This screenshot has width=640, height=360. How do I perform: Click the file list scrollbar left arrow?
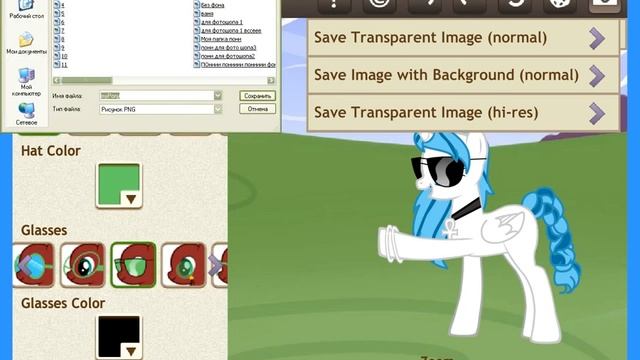(x=57, y=80)
